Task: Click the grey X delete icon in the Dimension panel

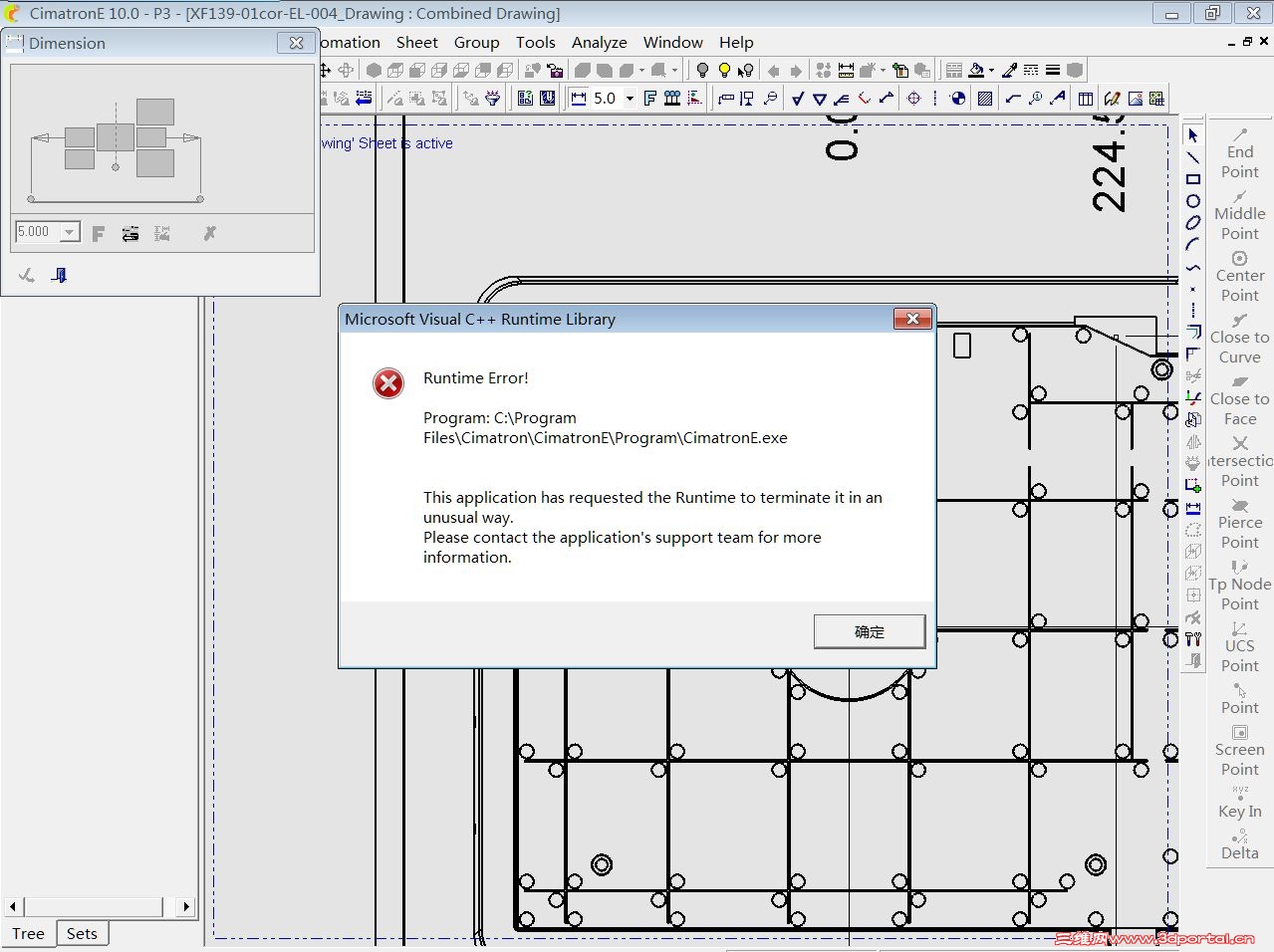Action: (209, 233)
